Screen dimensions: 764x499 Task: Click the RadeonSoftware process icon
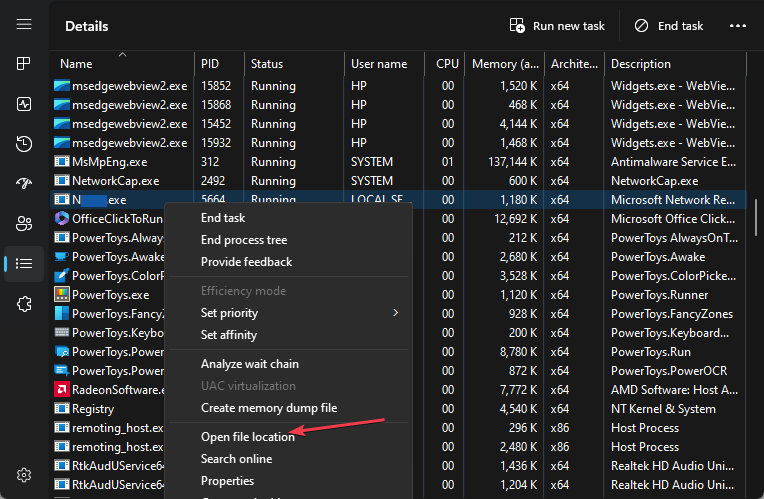[61, 390]
